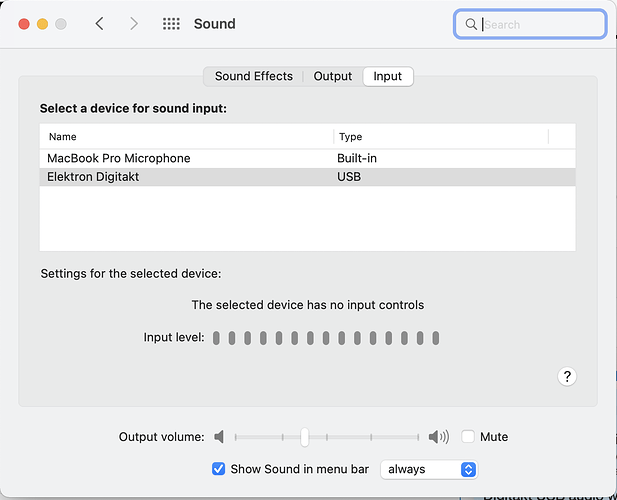Uncheck Show Sound in menu bar
The height and width of the screenshot is (500, 617).
click(x=218, y=469)
